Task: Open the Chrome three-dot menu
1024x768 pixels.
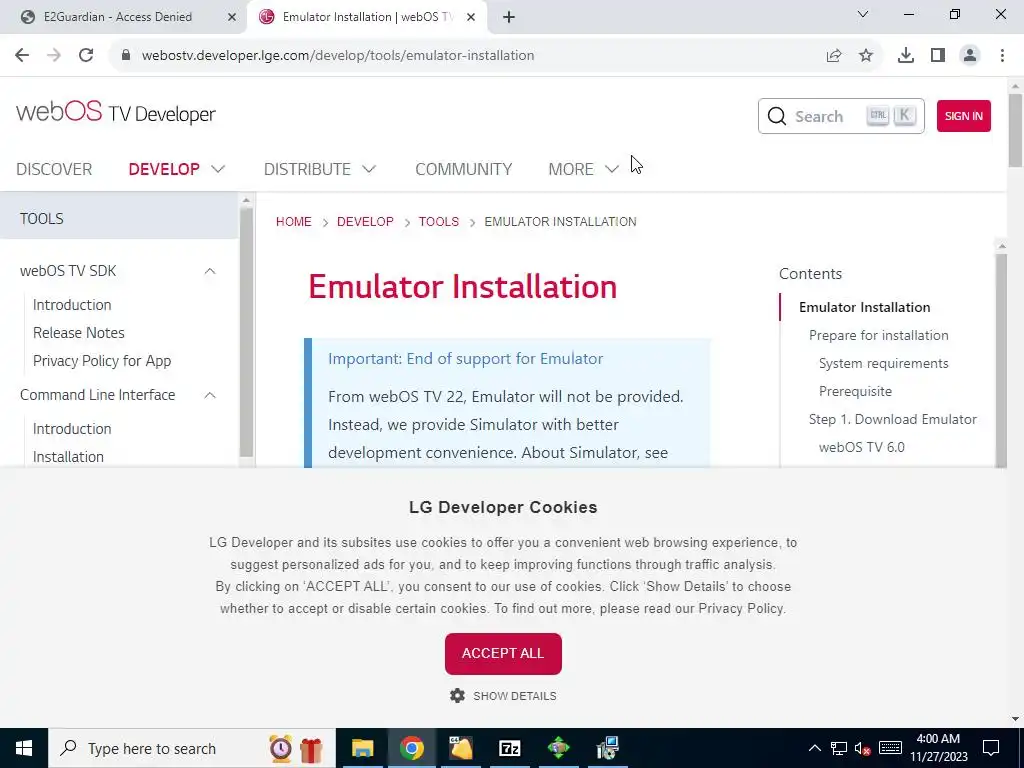Action: [1002, 56]
